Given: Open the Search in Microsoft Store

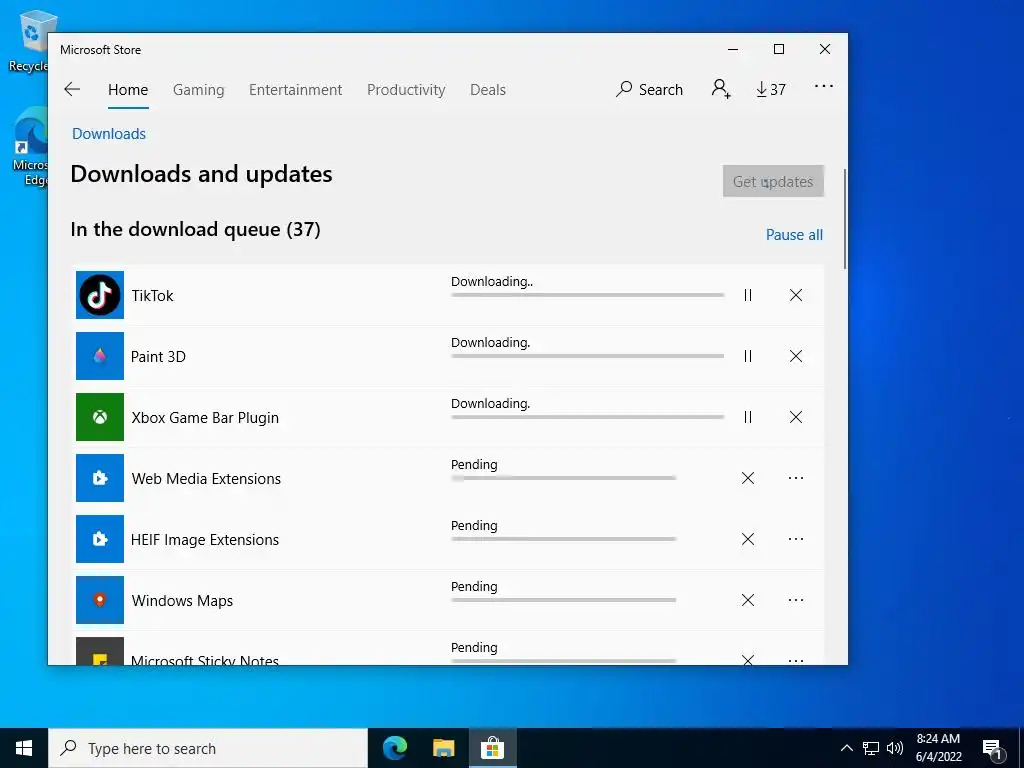Looking at the screenshot, I should coord(649,89).
